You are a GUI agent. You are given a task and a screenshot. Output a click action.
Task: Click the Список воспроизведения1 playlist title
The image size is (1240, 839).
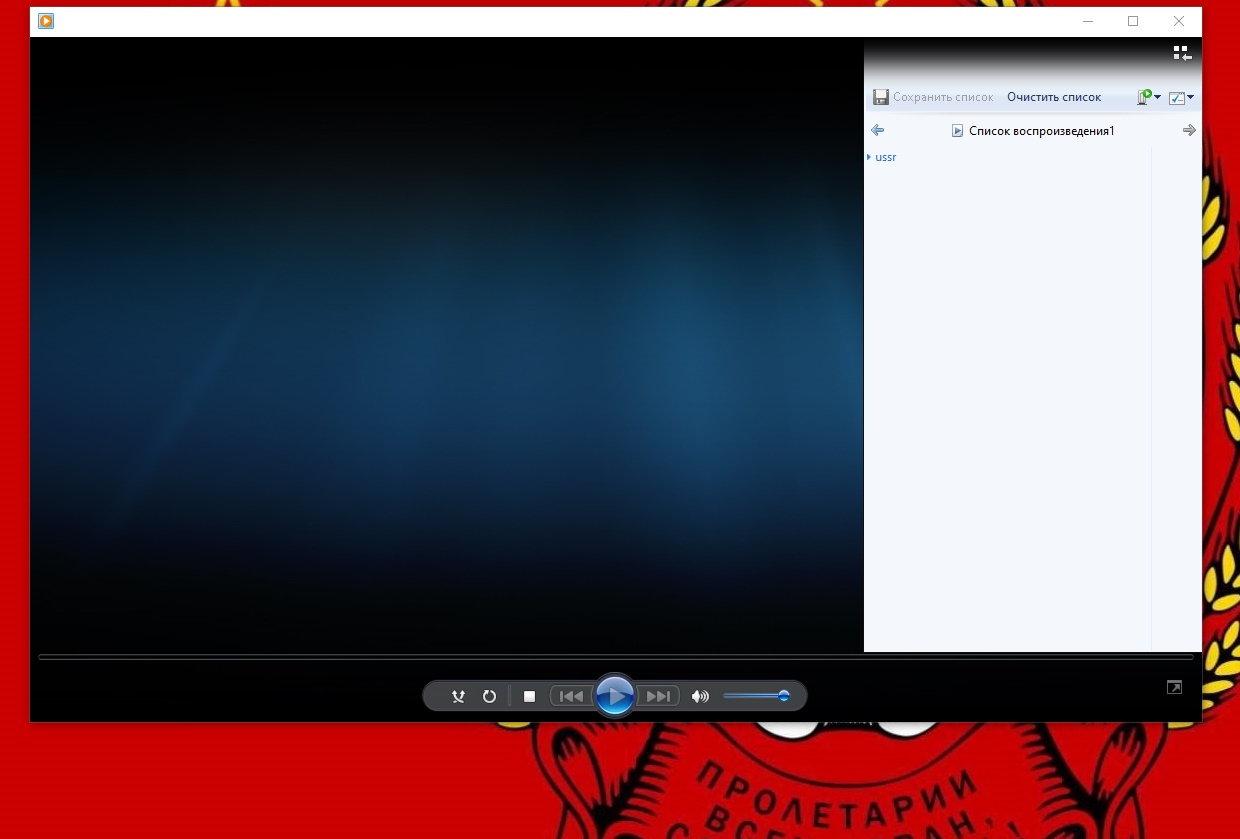(x=1041, y=131)
